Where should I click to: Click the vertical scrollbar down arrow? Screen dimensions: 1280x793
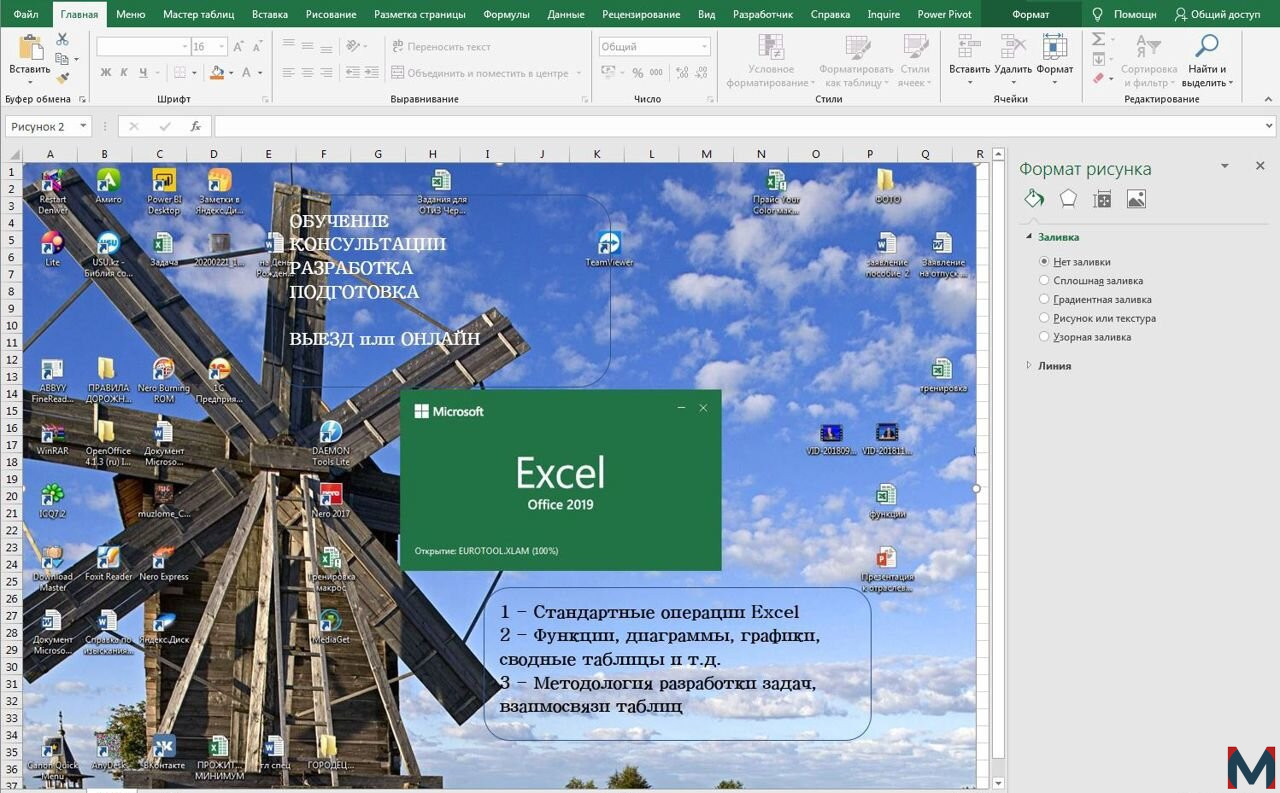[997, 783]
